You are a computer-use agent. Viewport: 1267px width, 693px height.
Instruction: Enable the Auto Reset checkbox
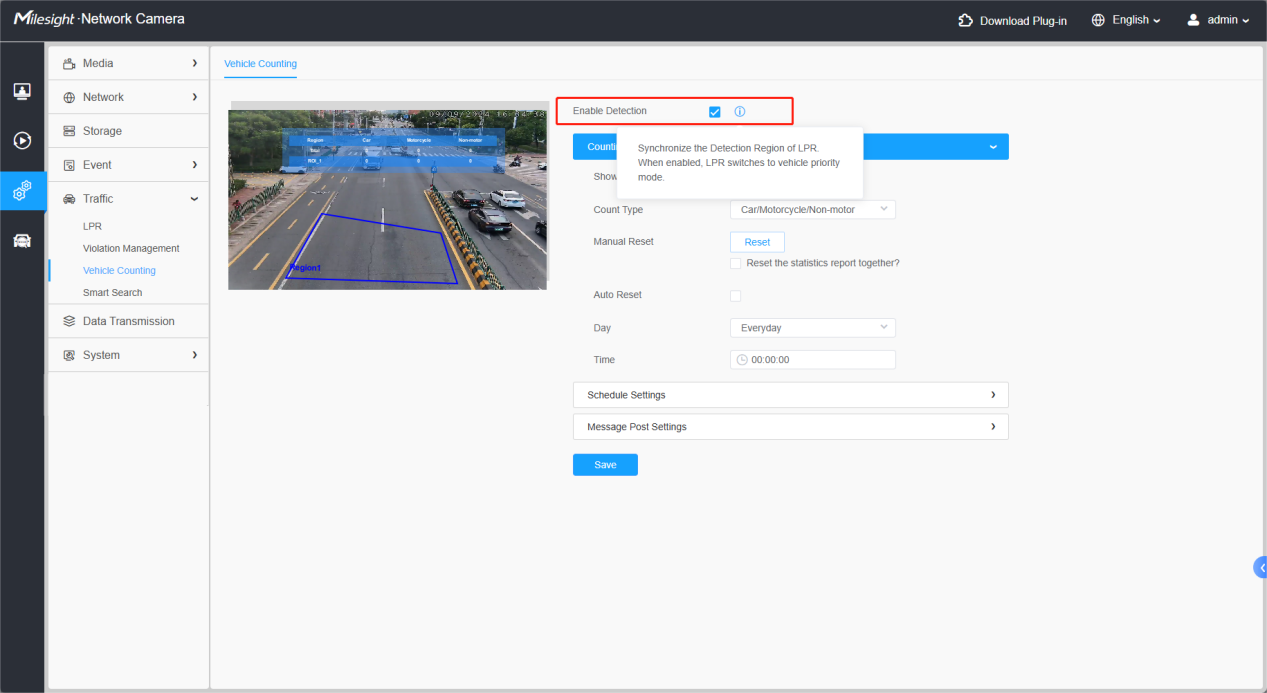pos(736,295)
